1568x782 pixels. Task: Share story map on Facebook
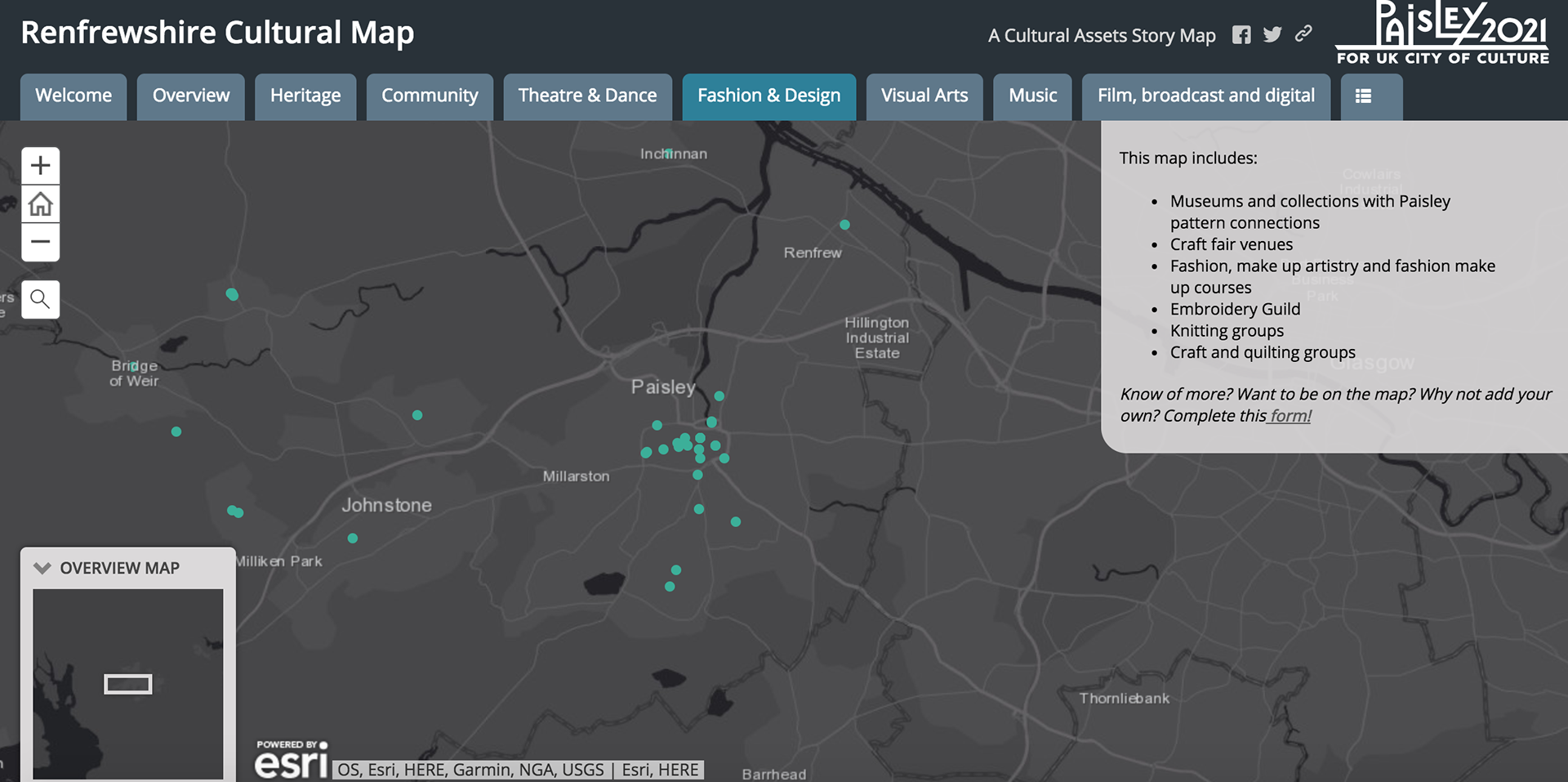[x=1241, y=34]
